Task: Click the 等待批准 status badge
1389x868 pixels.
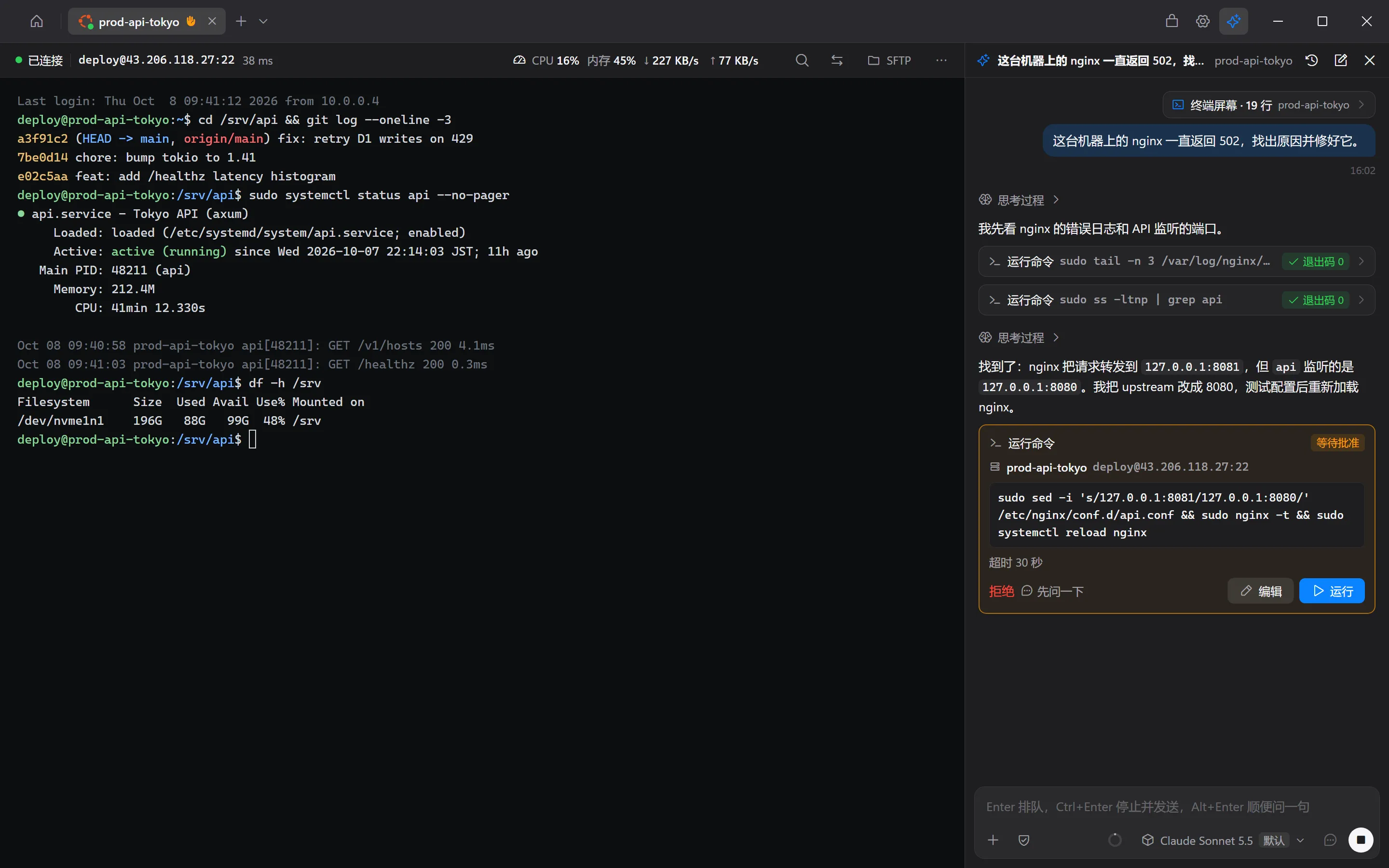Action: click(x=1337, y=443)
